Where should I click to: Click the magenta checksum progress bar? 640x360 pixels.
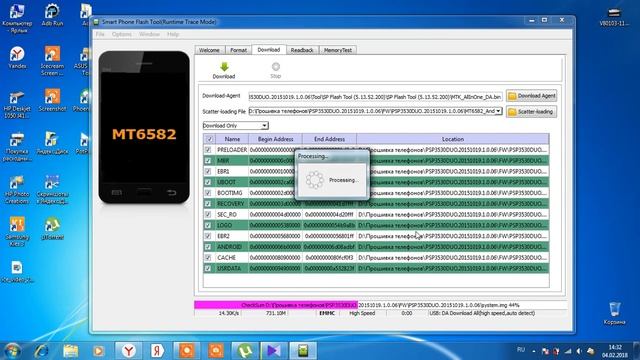(x=276, y=305)
